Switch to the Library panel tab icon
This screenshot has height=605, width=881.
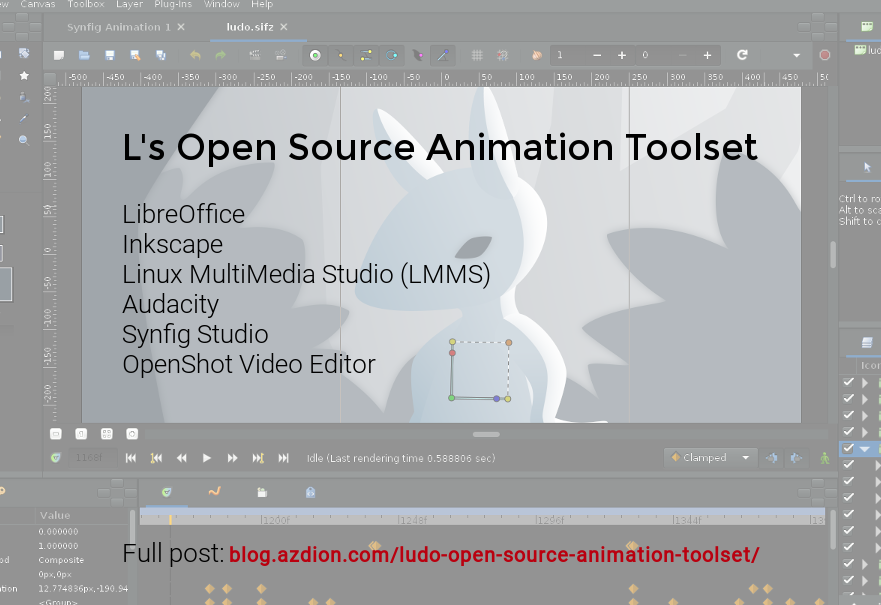coord(262,493)
